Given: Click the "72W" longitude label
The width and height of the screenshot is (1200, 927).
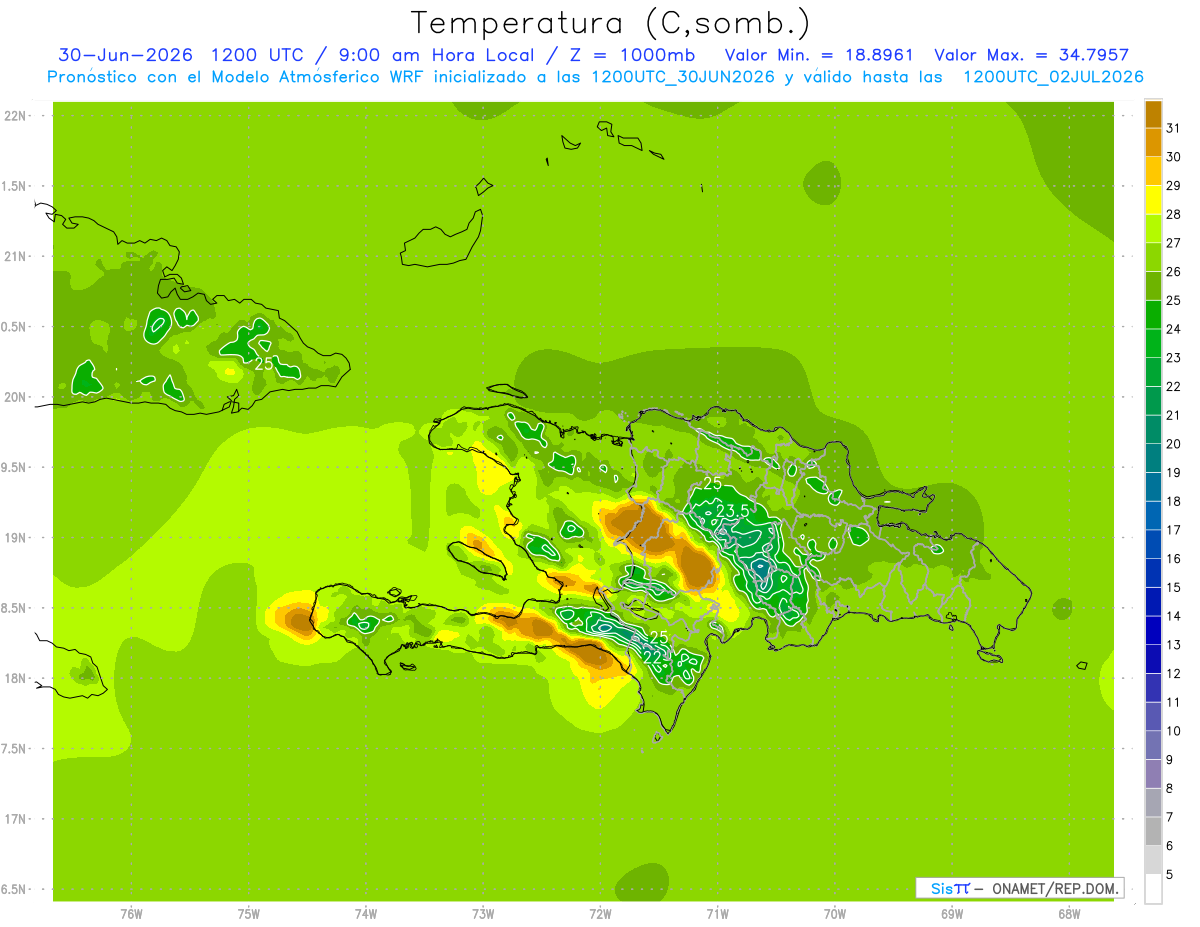Looking at the screenshot, I should [x=600, y=914].
